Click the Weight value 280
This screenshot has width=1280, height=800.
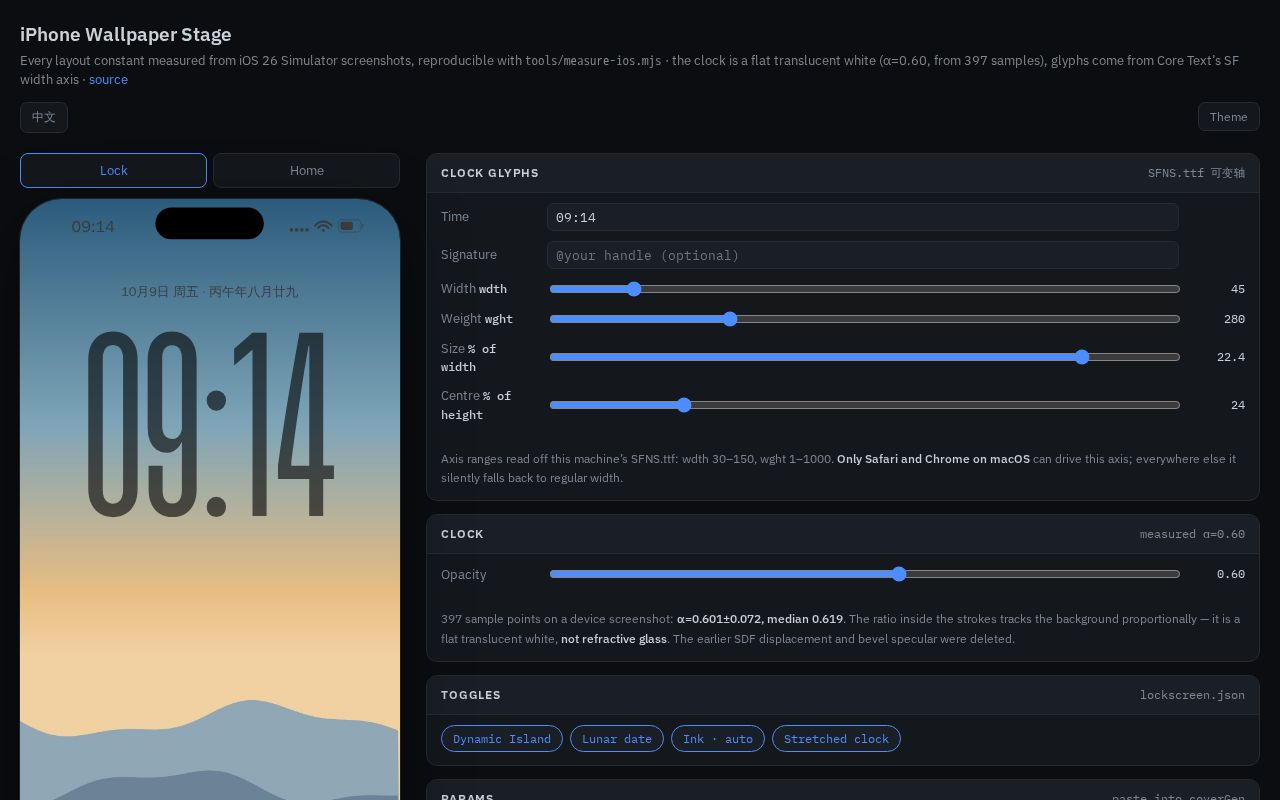coord(1234,319)
